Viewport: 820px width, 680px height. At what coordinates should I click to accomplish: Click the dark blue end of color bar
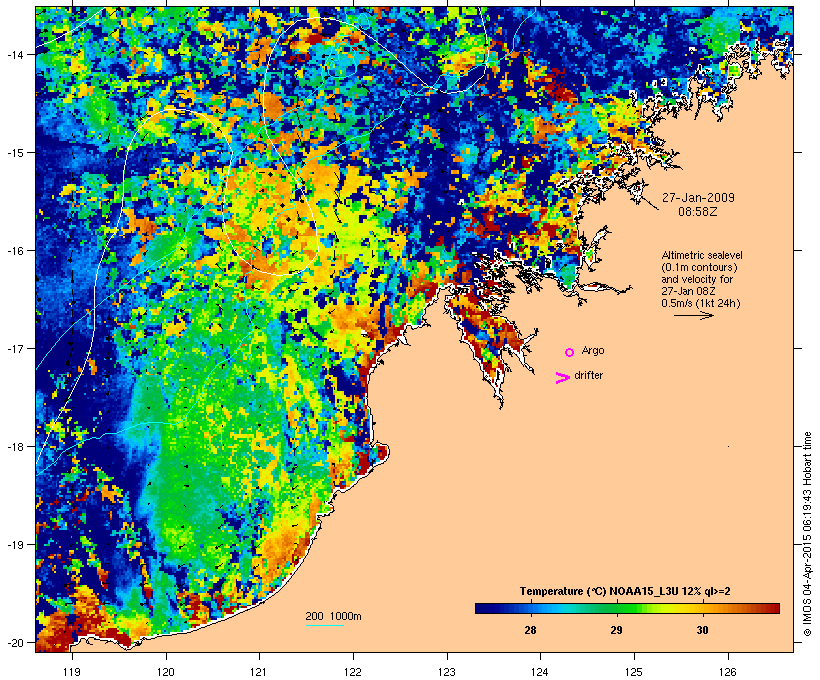[482, 608]
